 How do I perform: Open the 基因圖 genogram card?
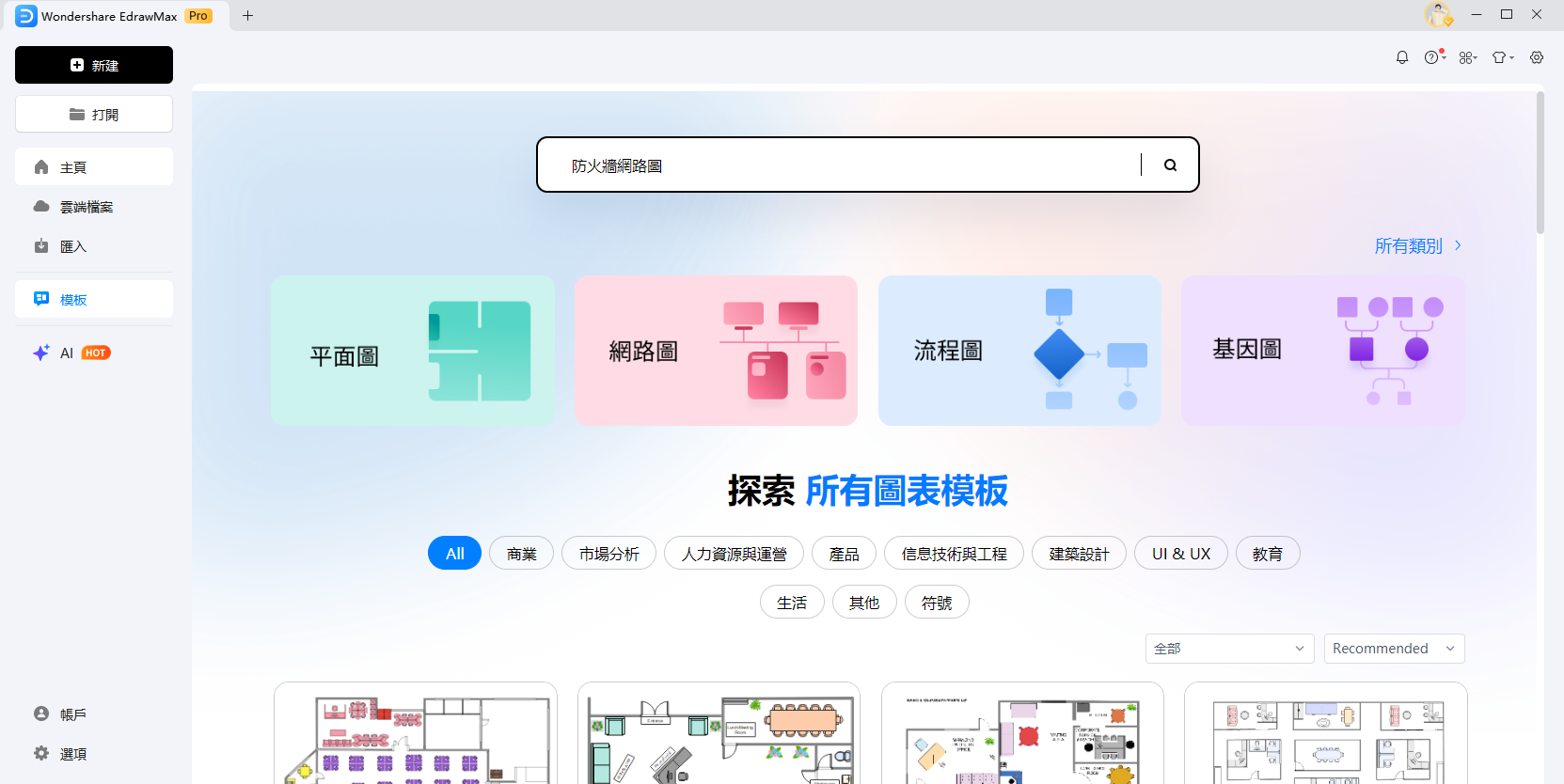[x=1323, y=351]
